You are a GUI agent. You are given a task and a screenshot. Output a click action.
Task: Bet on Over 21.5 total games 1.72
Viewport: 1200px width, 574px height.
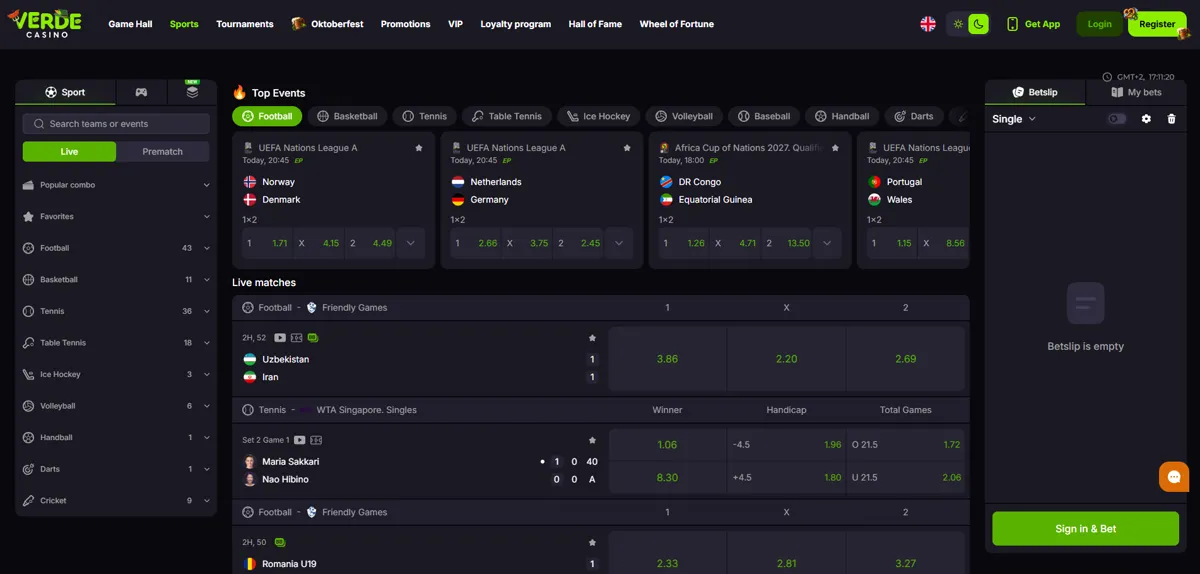pyautogui.click(x=906, y=445)
